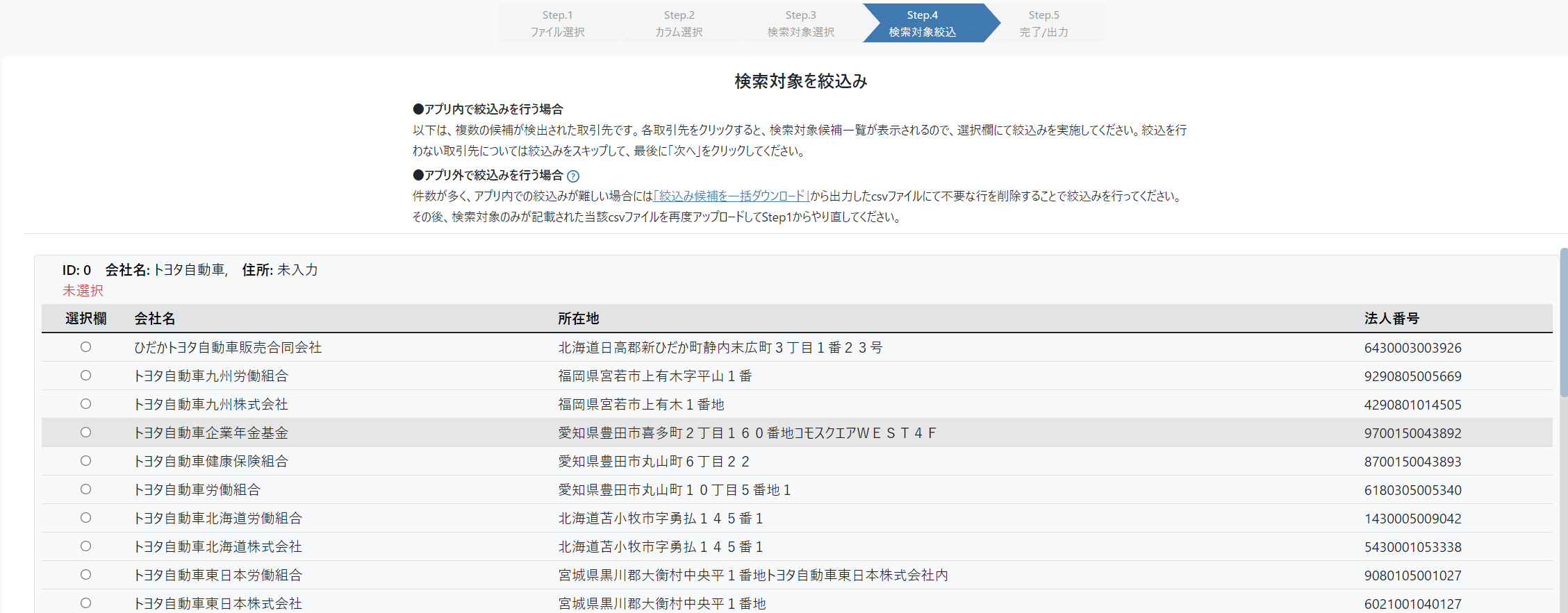Click the 未選択 status label
Image resolution: width=1568 pixels, height=613 pixels.
point(83,291)
